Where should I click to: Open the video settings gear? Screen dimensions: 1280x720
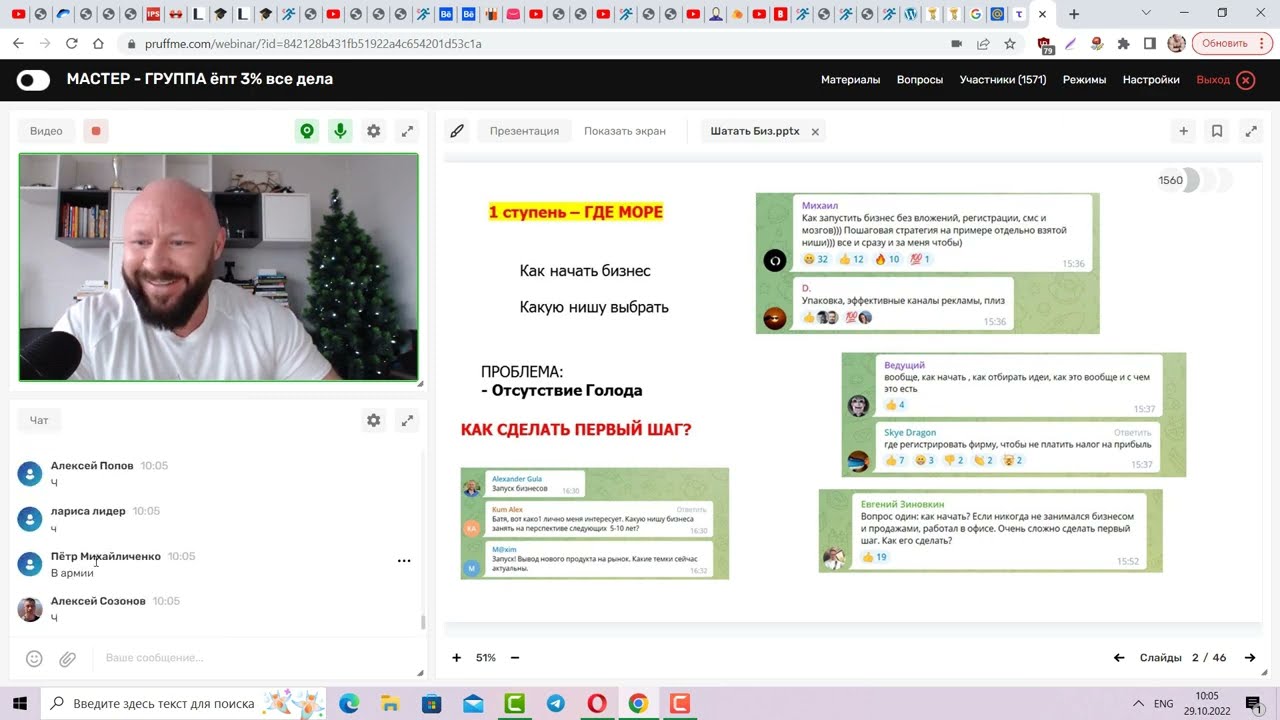[373, 130]
